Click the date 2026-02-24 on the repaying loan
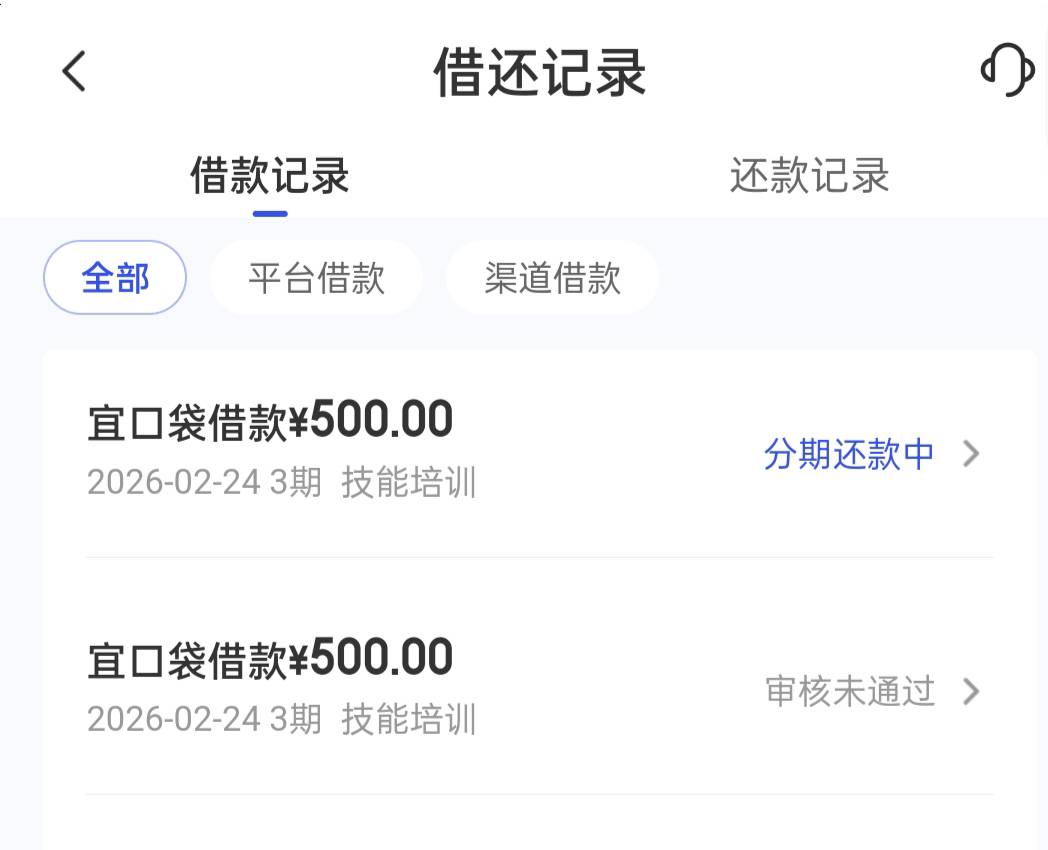The image size is (1048, 850). [x=174, y=483]
